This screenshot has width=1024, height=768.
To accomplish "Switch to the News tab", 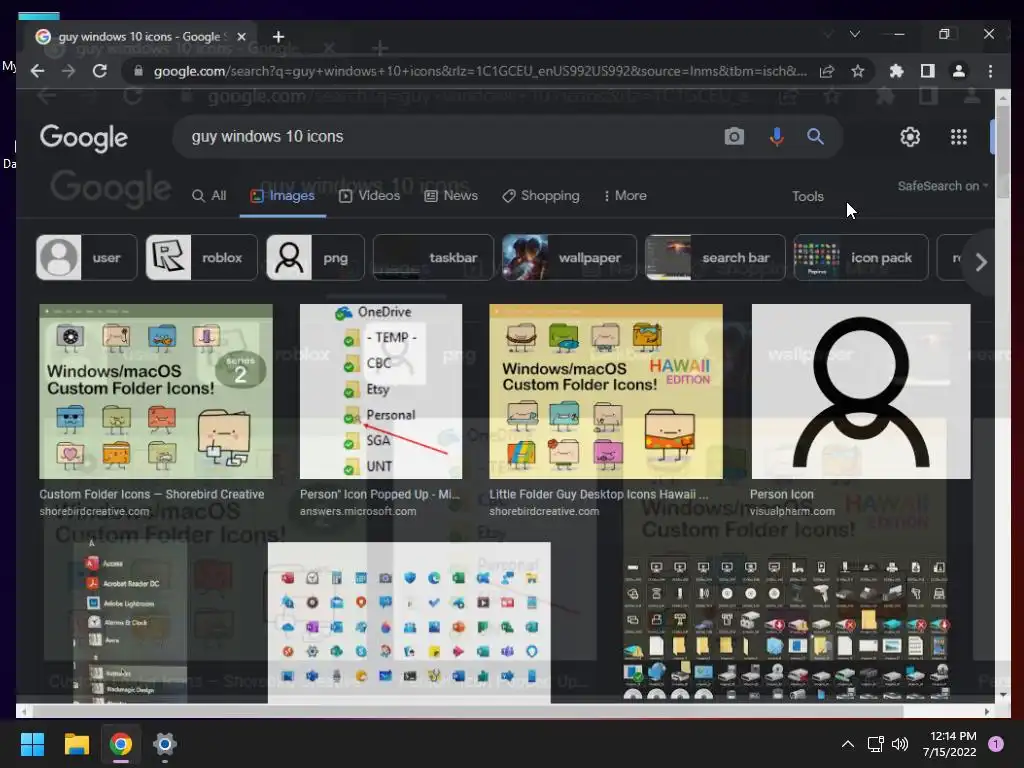I will click(x=451, y=195).
